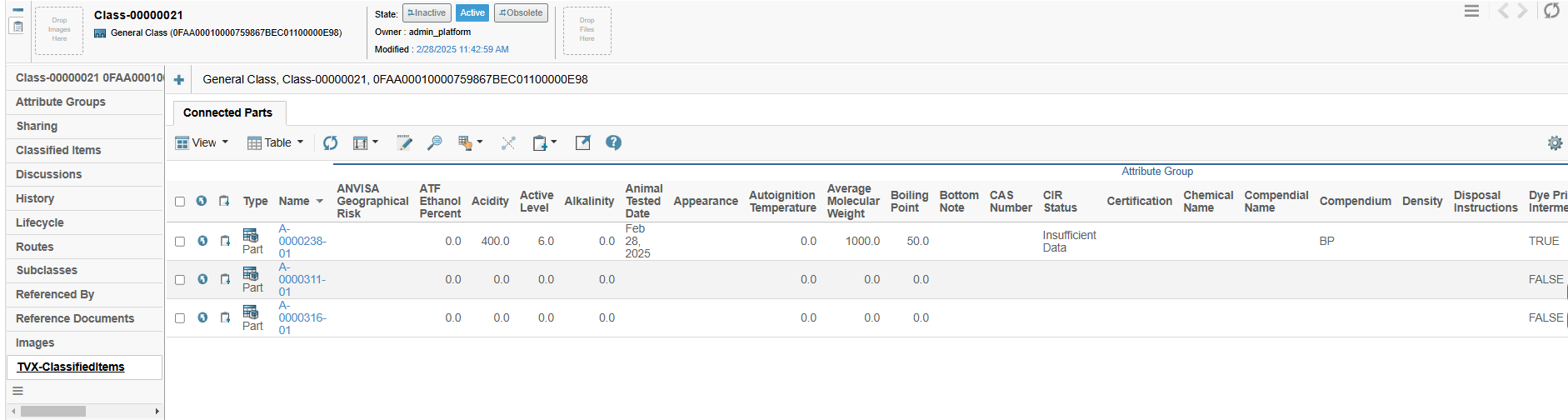This screenshot has width=1568, height=420.
Task: Open help with the question mark icon
Action: point(613,143)
